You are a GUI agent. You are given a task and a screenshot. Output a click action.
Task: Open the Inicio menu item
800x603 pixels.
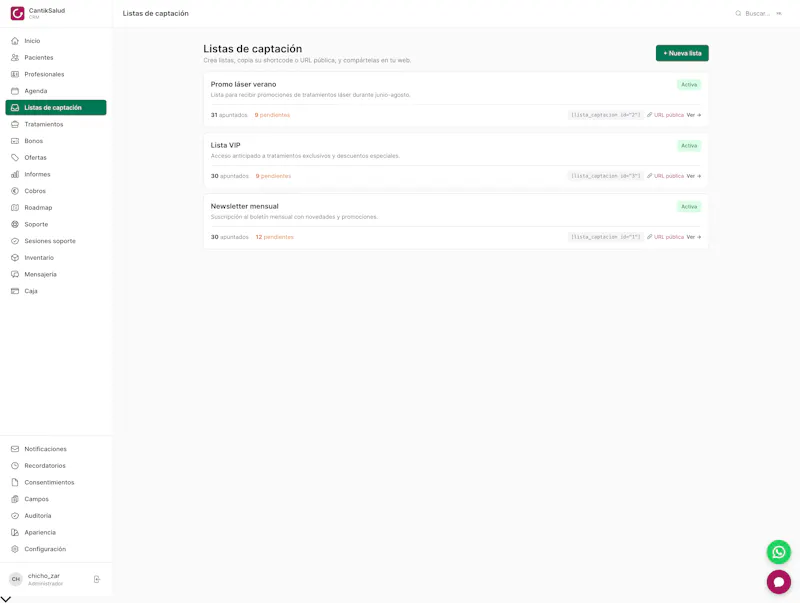point(56,41)
